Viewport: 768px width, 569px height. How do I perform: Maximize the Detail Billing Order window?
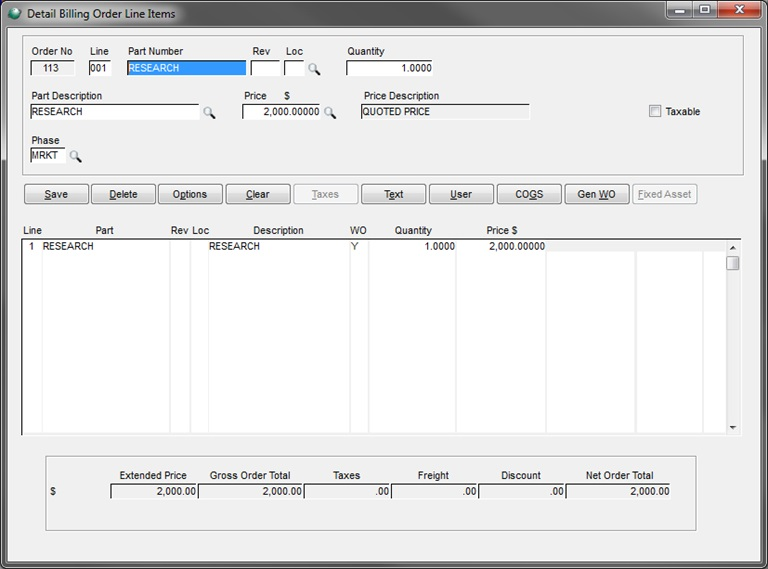coord(705,10)
